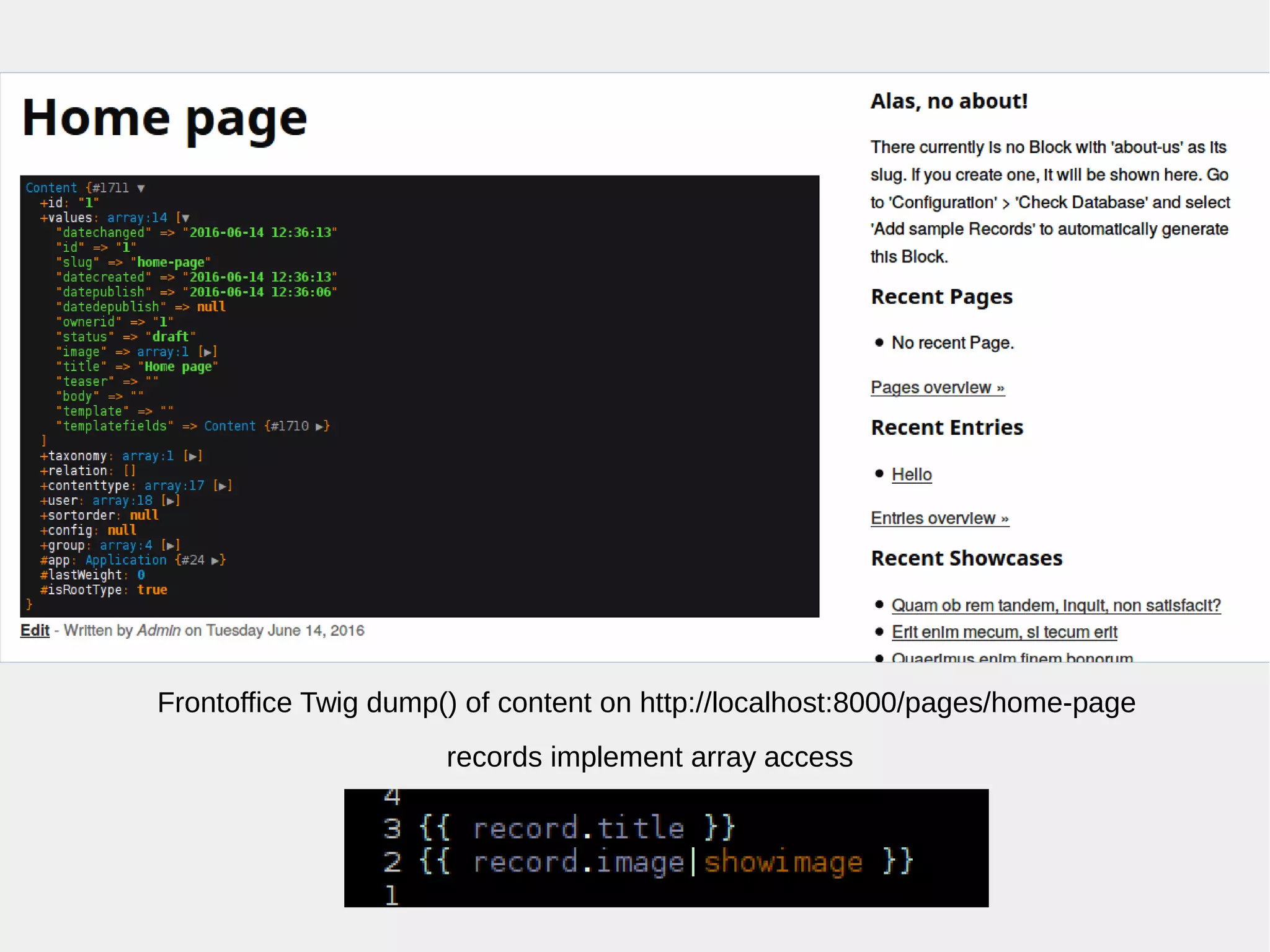Open the Edit link below dump
Screen dimensions: 1270x952
[35, 631]
